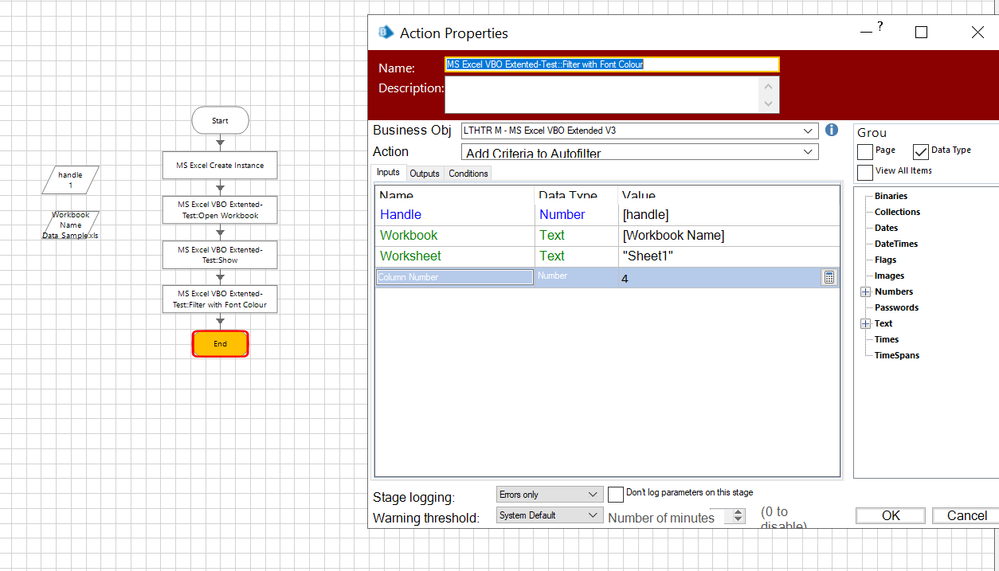Open calculator icon in Column Number row
The image size is (999, 571).
click(829, 277)
